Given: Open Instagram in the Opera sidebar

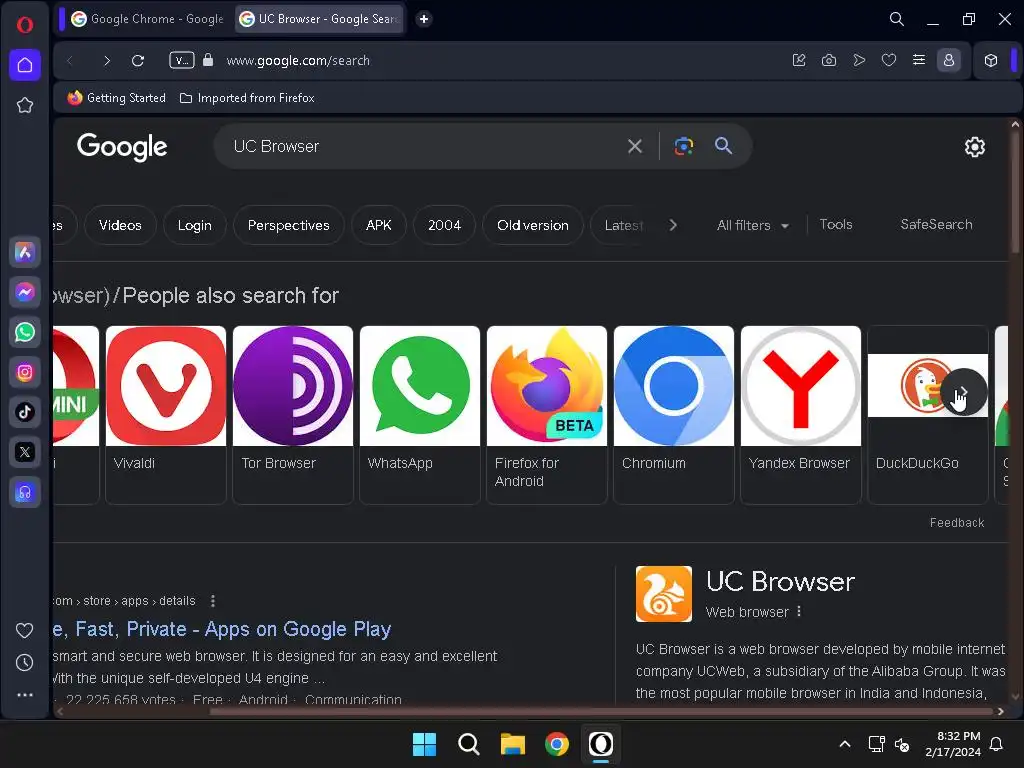Looking at the screenshot, I should pyautogui.click(x=25, y=372).
